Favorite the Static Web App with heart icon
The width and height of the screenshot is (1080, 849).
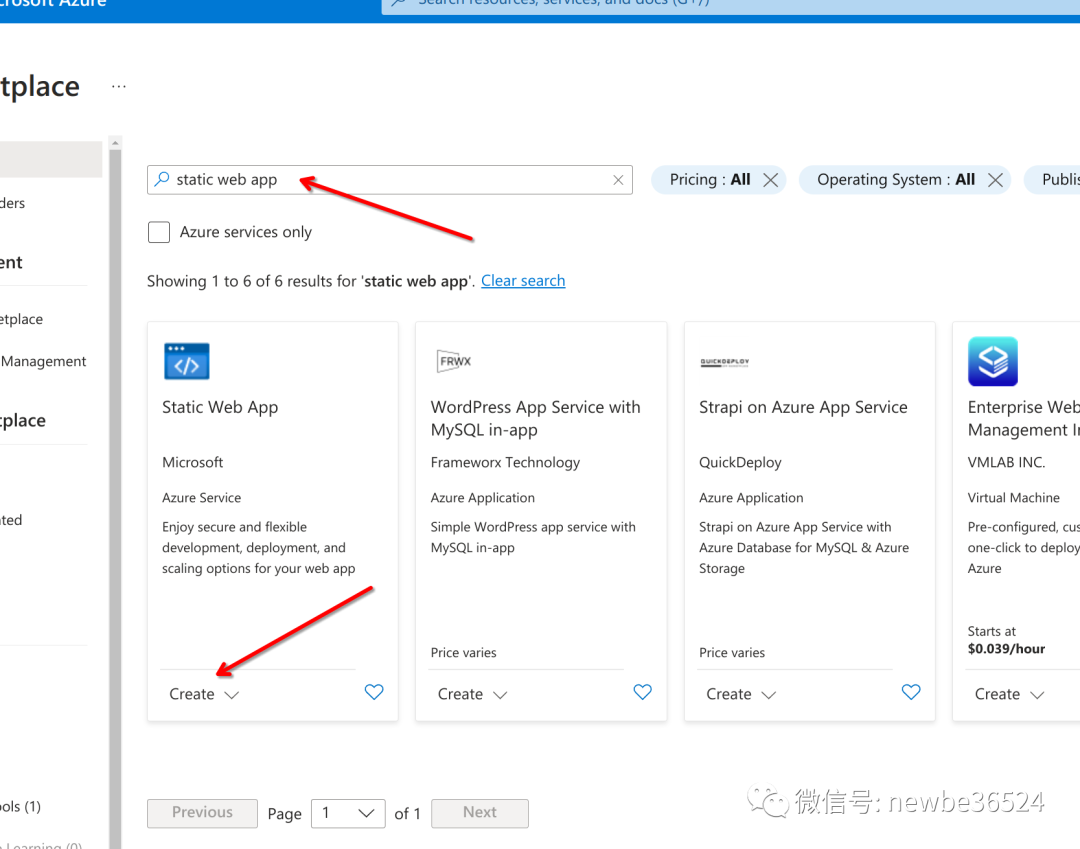click(374, 692)
